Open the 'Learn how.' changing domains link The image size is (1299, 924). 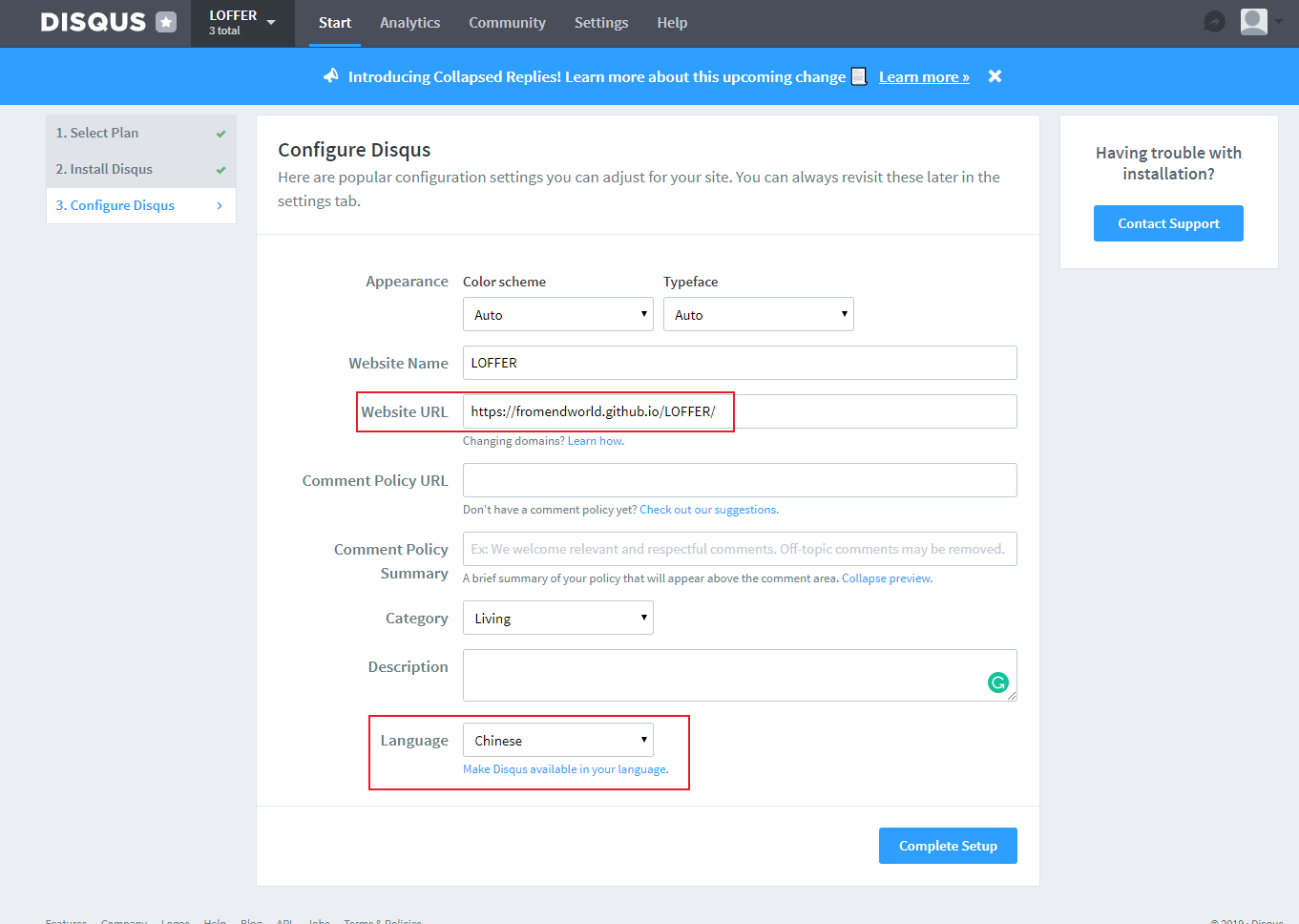[x=596, y=441]
